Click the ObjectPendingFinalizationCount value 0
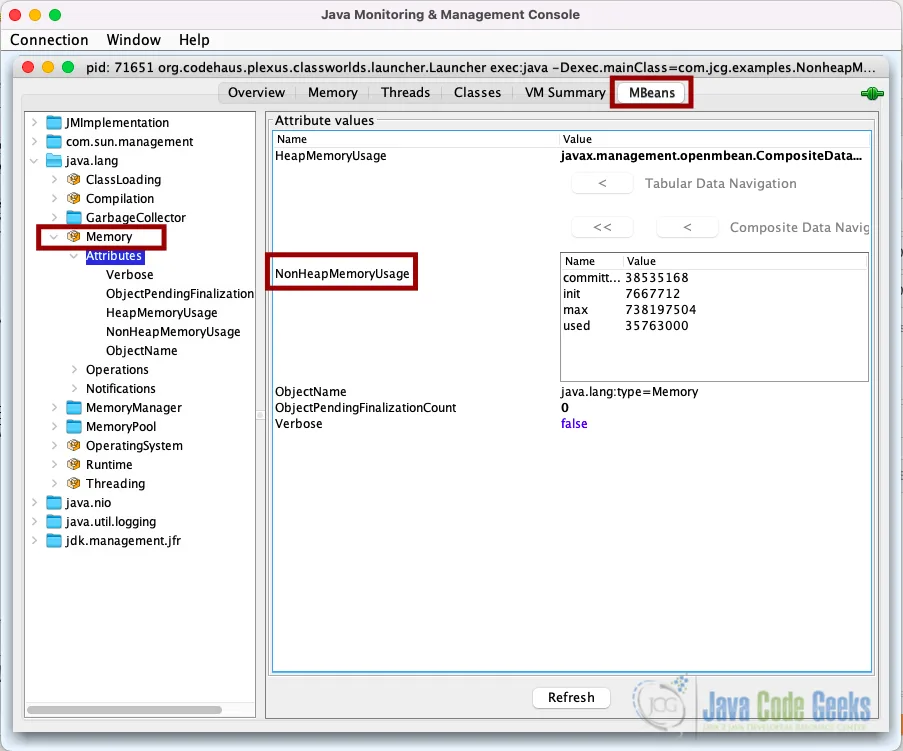Screen dimensions: 903x751 (x=565, y=408)
